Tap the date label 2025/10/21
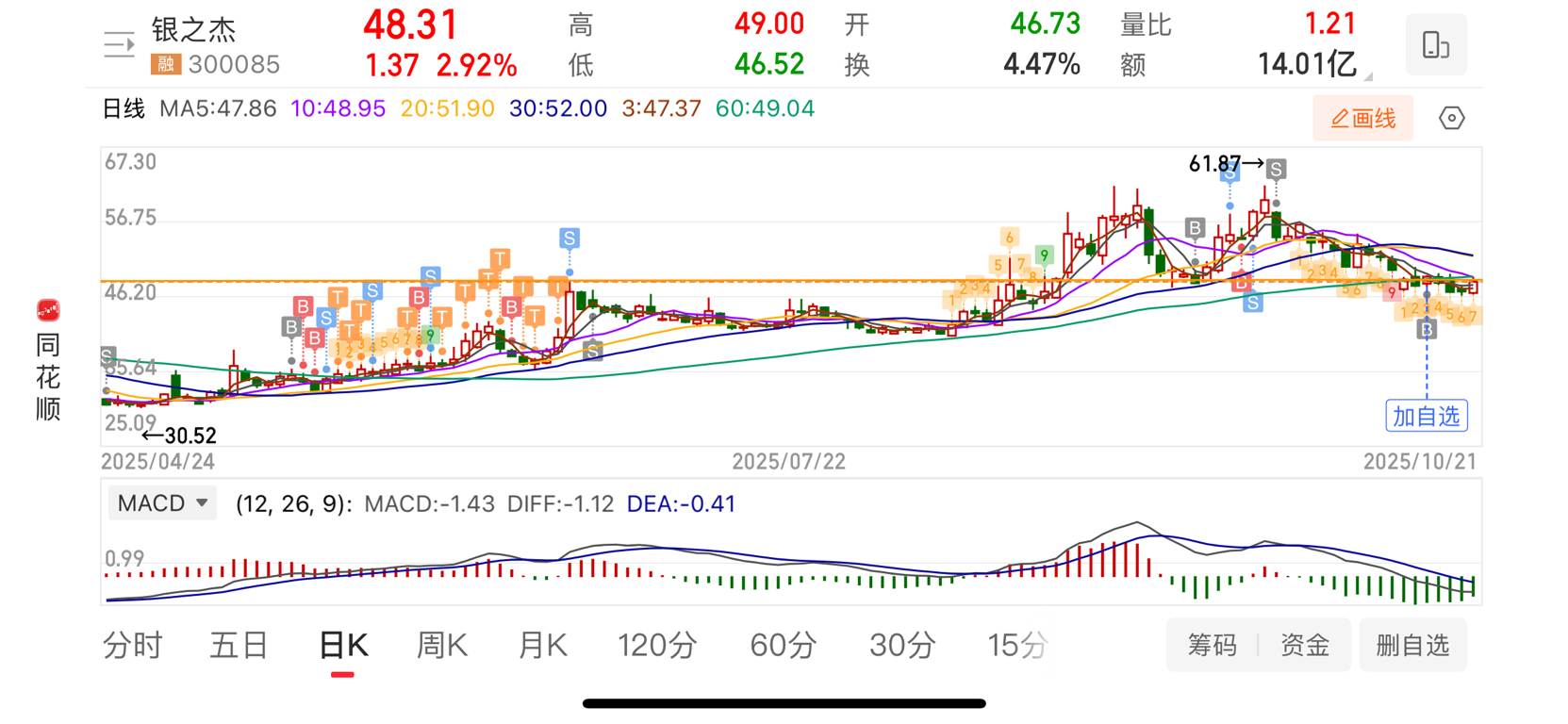Viewport: 1568px width, 724px height. pyautogui.click(x=1420, y=461)
